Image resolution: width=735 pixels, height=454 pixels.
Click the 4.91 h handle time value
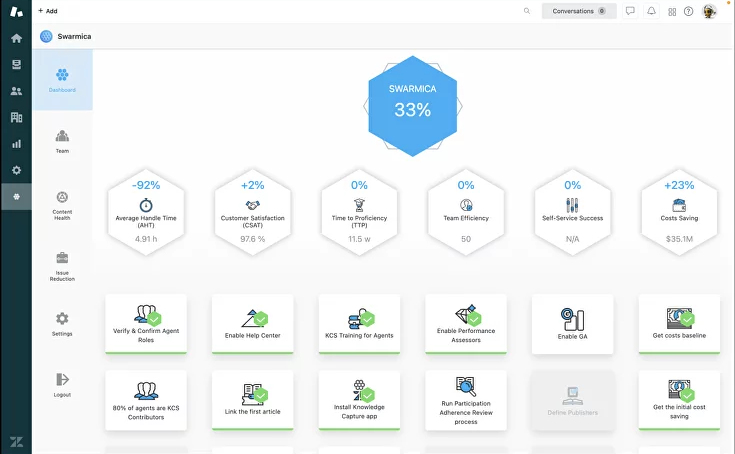point(146,239)
